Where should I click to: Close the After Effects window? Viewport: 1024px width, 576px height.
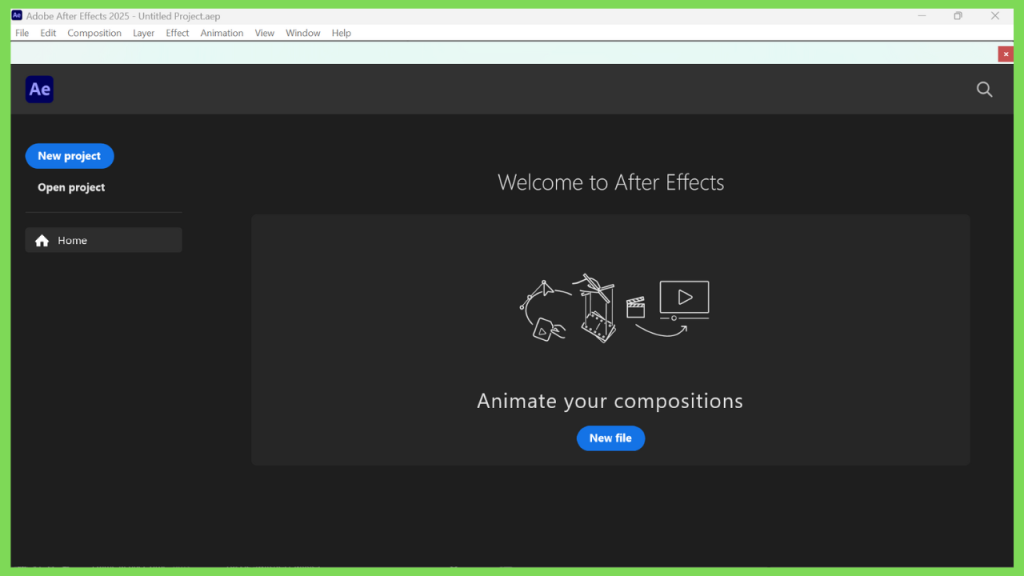tap(995, 16)
